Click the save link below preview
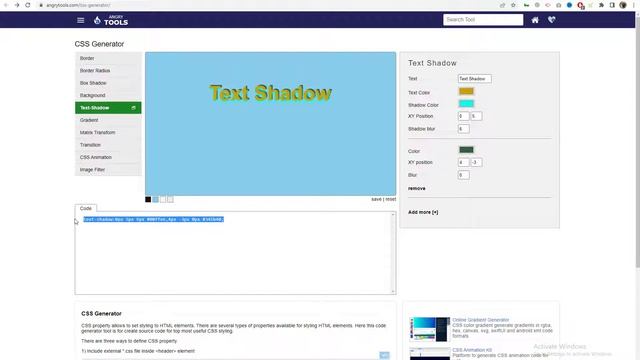640x360 pixels. 376,199
